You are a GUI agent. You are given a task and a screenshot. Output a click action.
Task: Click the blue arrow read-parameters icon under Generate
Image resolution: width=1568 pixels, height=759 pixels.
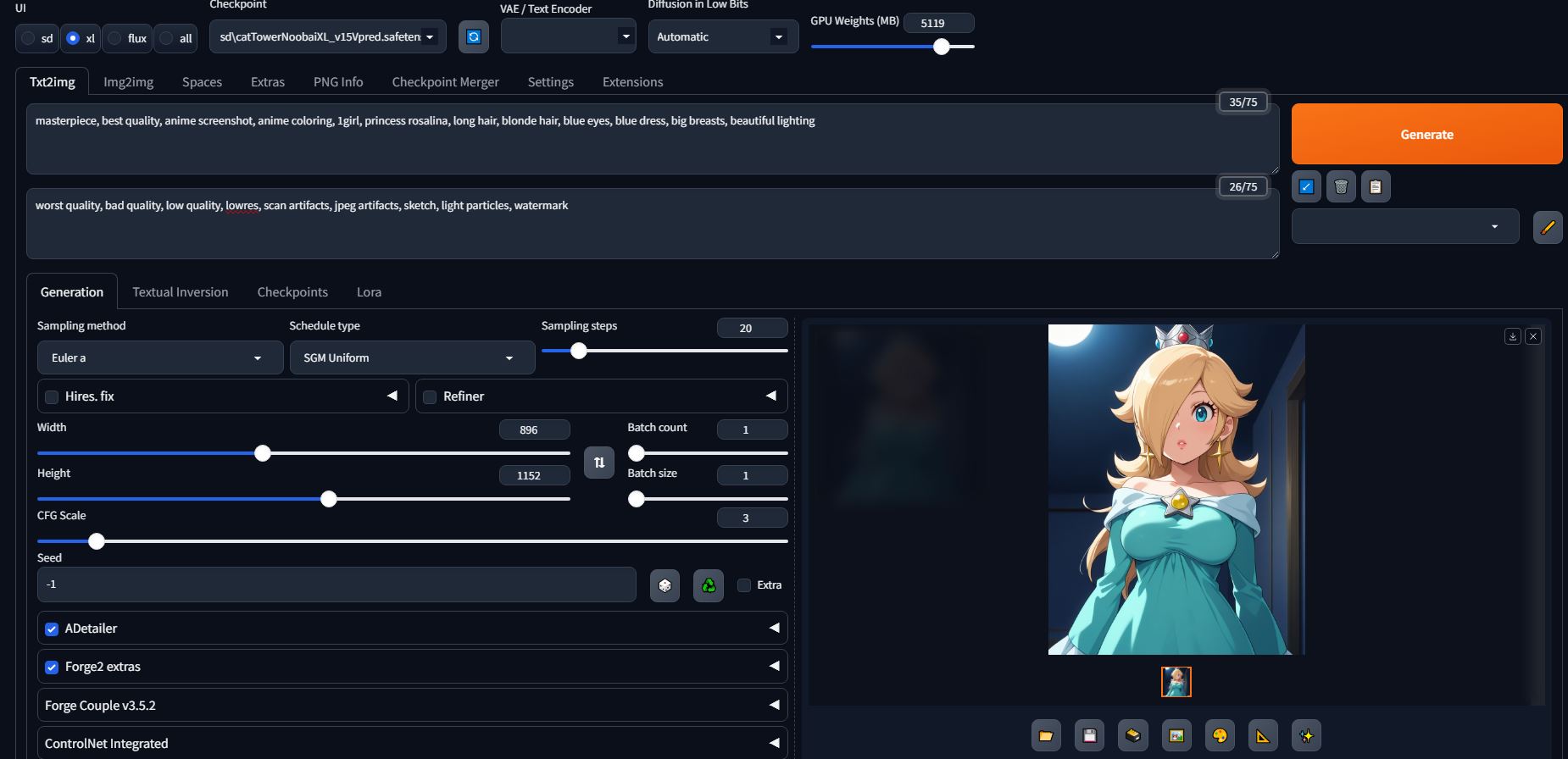coord(1306,186)
